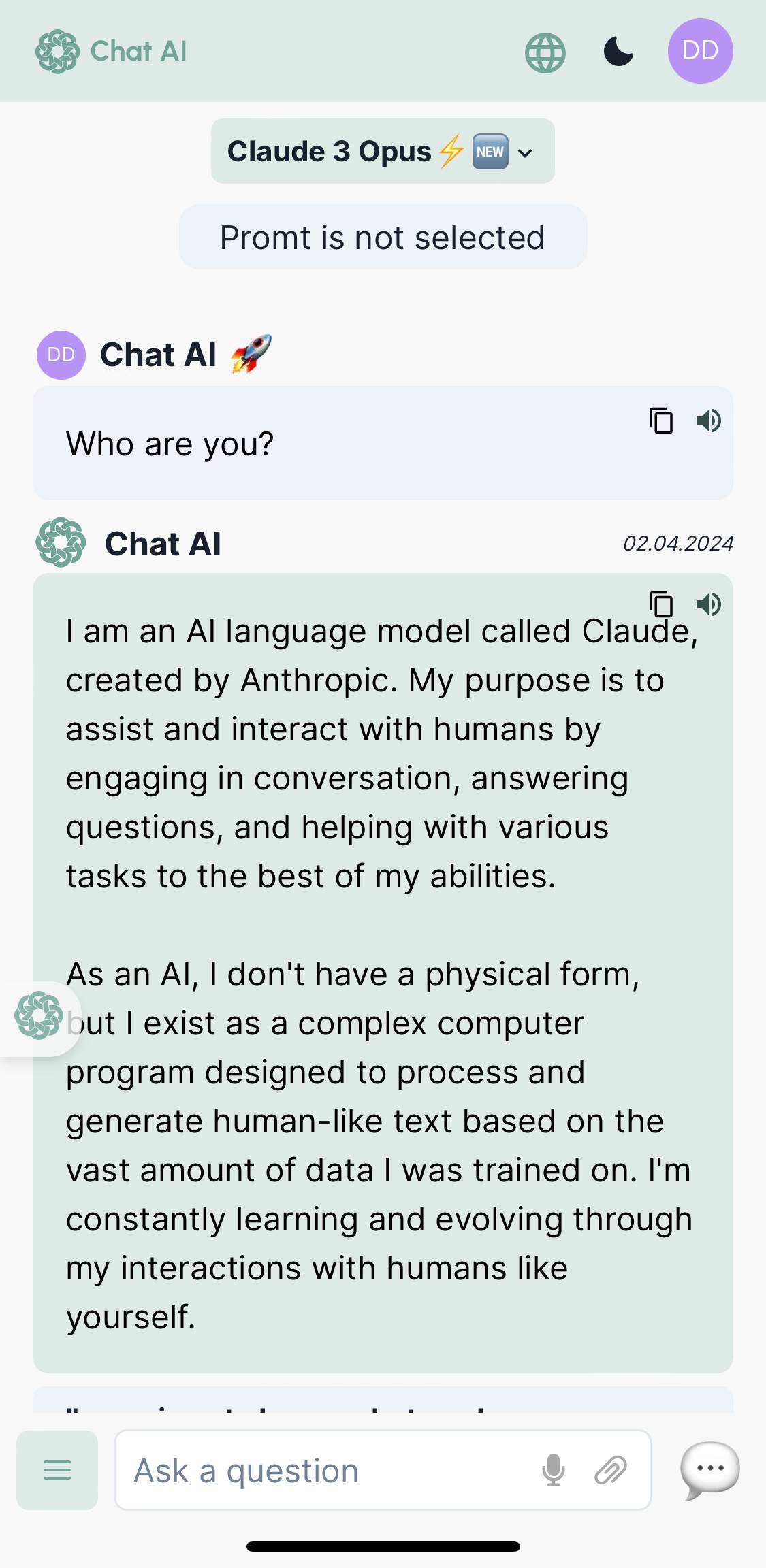The width and height of the screenshot is (766, 1568).
Task: Listen to the AI response aloud
Action: (708, 604)
